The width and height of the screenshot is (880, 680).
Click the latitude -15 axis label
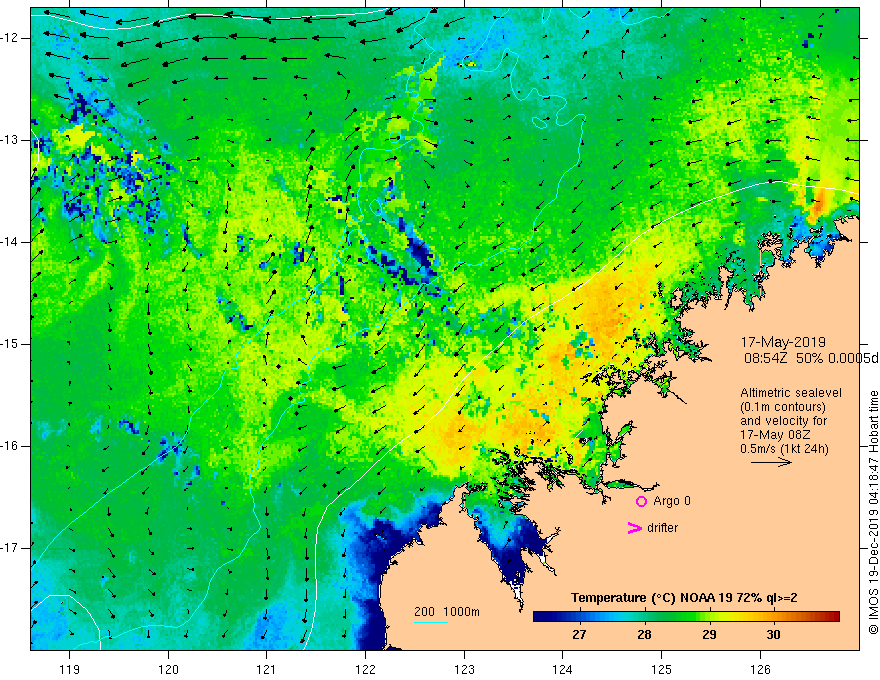(10, 344)
